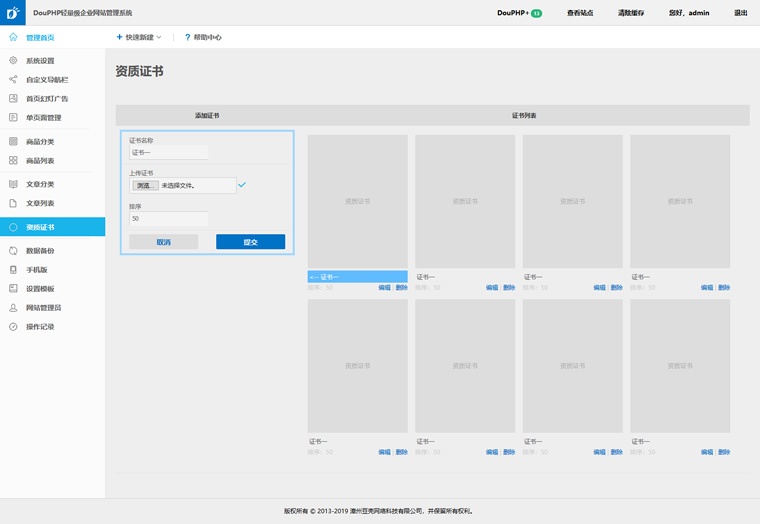The width and height of the screenshot is (760, 524).
Task: Click the 证书名称 input field
Action: coord(168,153)
